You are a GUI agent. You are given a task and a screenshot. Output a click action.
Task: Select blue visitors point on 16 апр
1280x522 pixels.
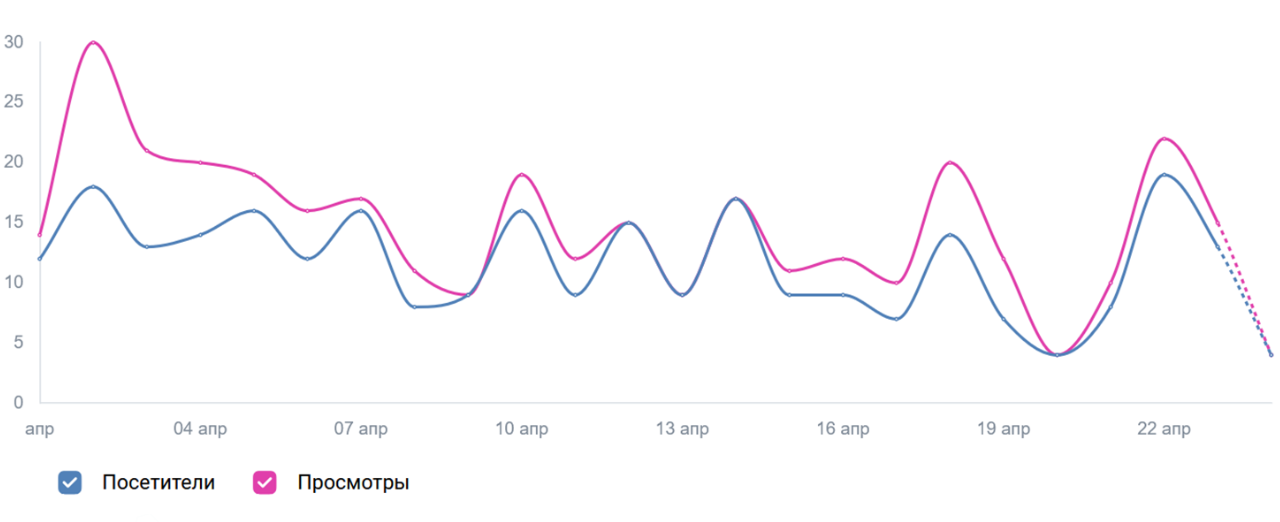pos(844,295)
